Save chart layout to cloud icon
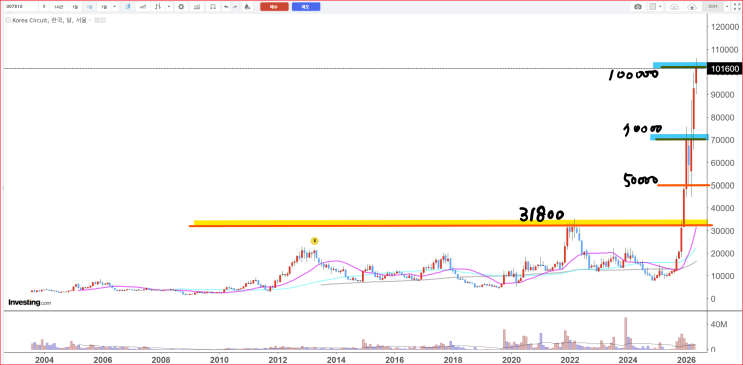The height and width of the screenshot is (365, 743). (x=692, y=7)
